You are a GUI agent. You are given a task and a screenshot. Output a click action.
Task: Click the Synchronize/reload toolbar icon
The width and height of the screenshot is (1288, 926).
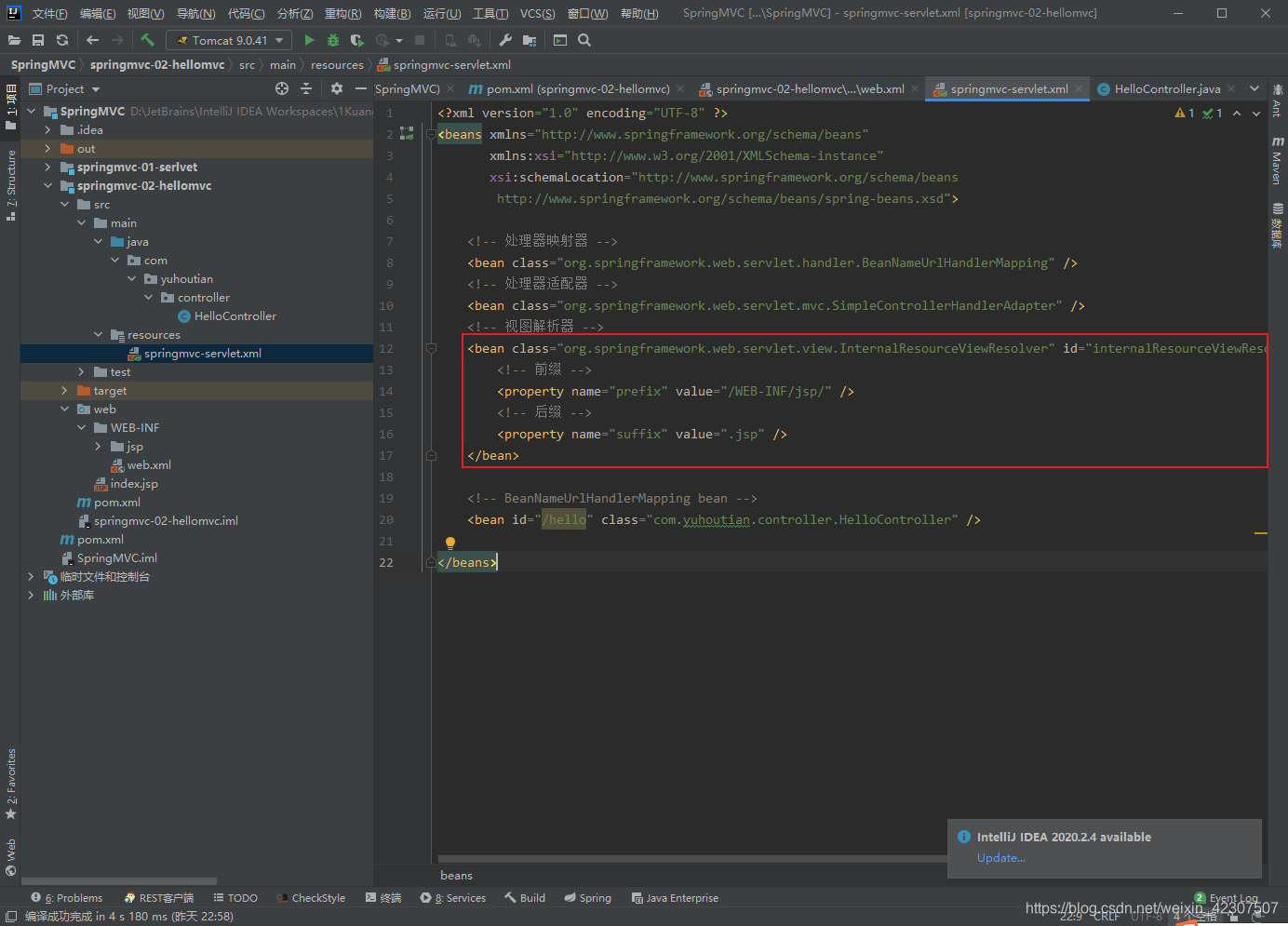point(62,40)
